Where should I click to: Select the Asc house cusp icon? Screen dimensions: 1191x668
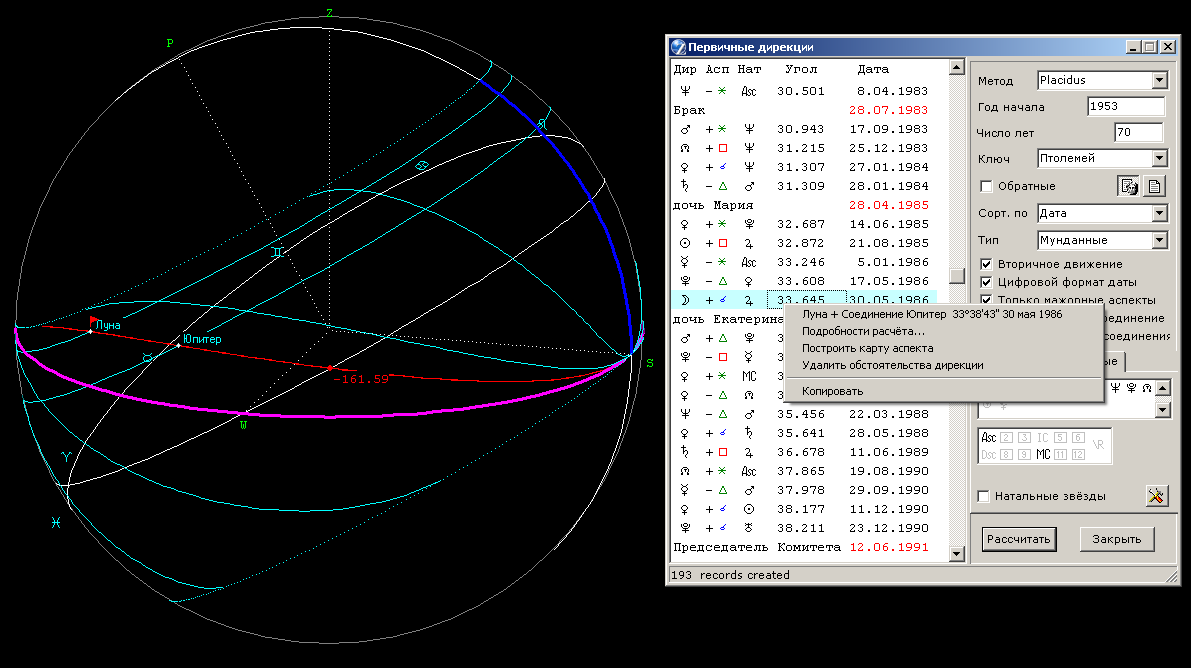coord(989,437)
